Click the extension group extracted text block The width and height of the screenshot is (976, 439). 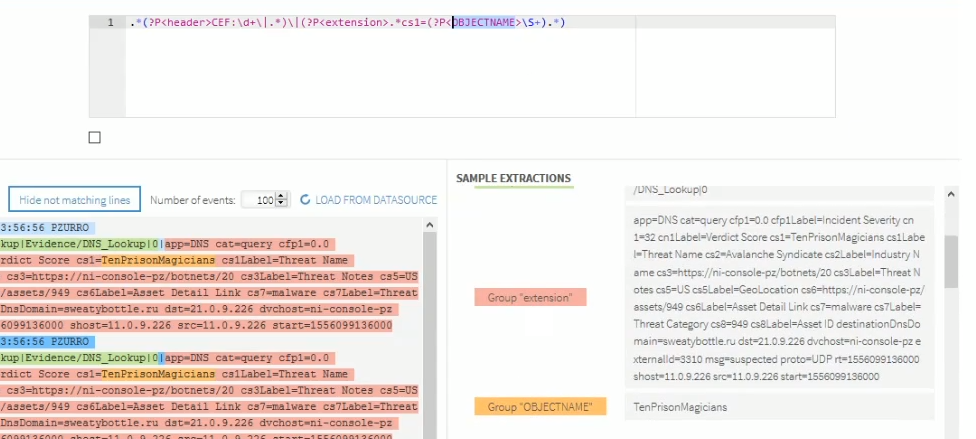tap(779, 298)
